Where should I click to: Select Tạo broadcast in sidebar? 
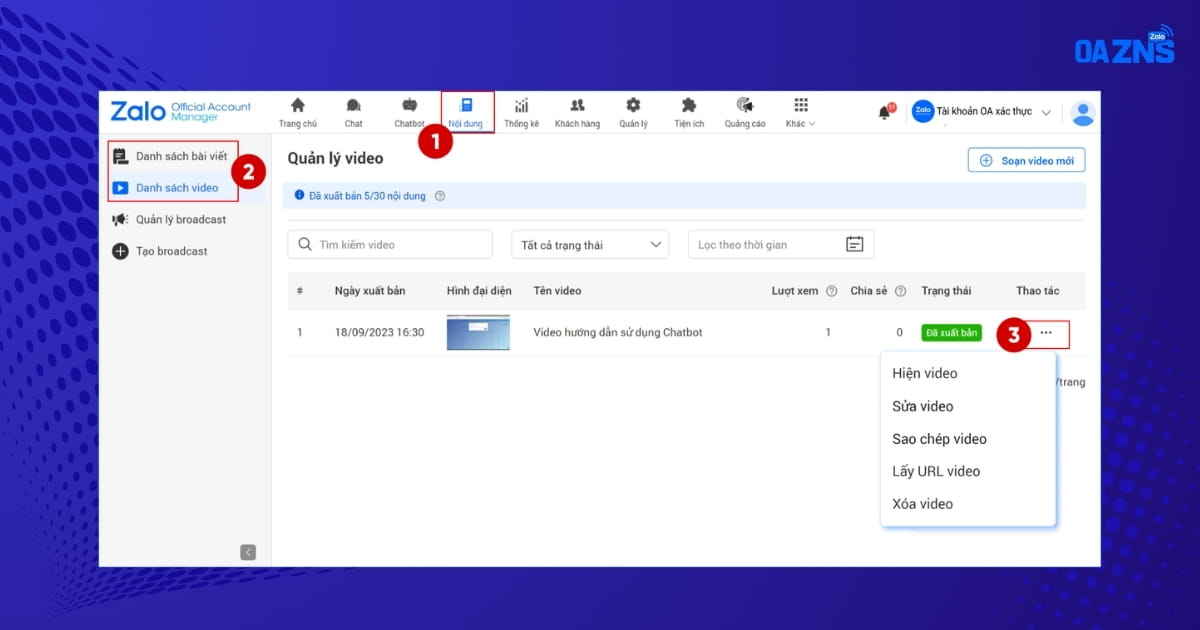[160, 251]
